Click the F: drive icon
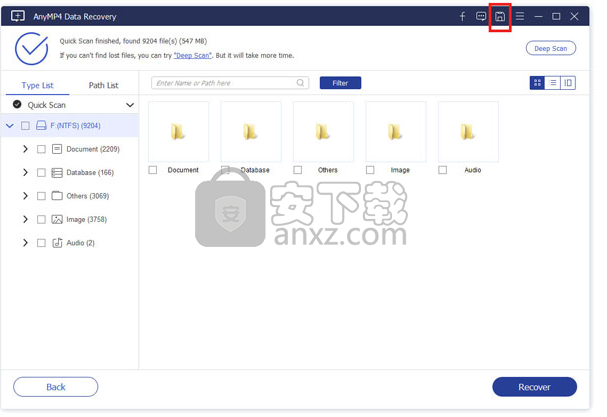 [41, 125]
